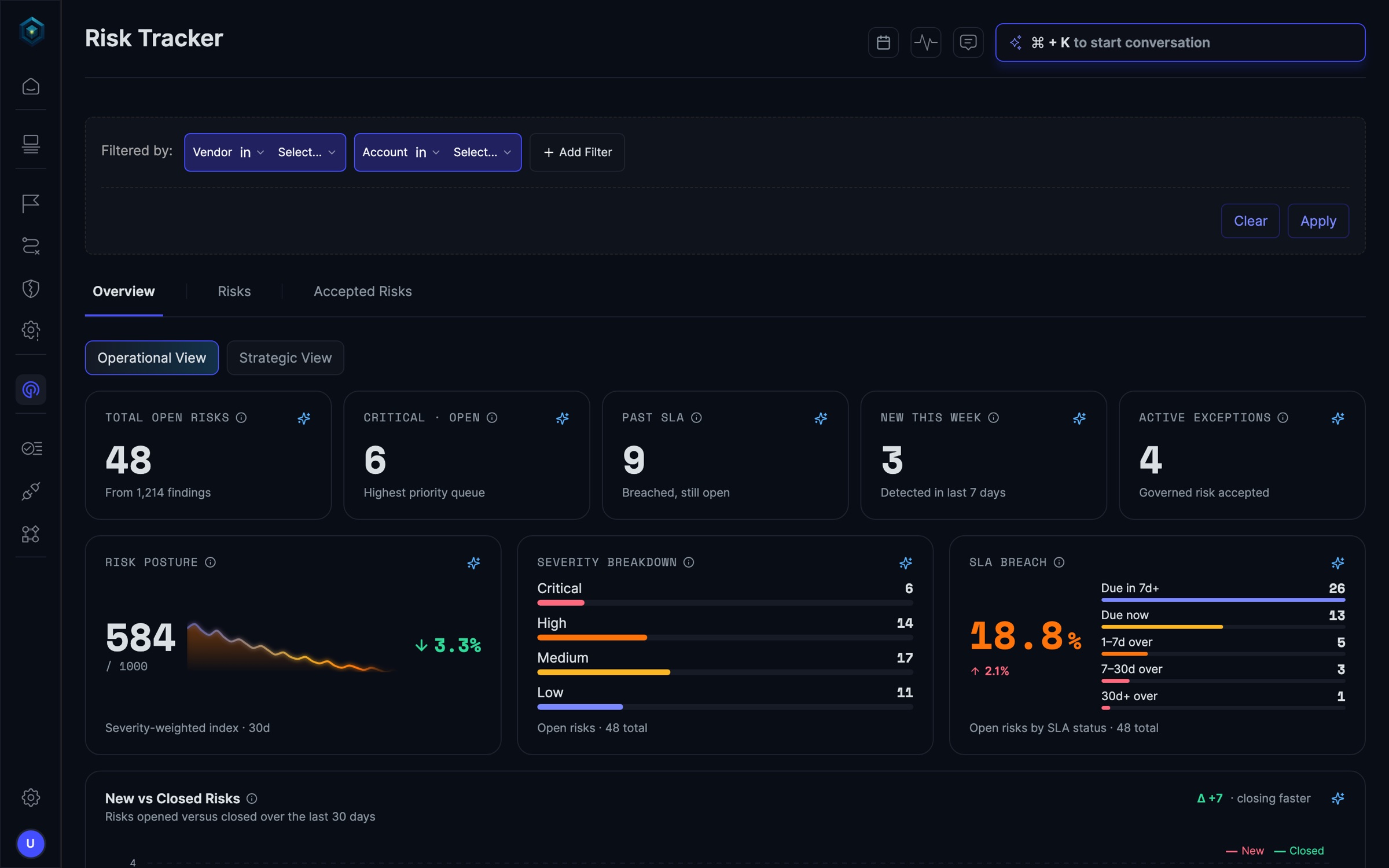Open the plug integrations sidebar icon
Screen dimensions: 1389x868
coord(31,491)
